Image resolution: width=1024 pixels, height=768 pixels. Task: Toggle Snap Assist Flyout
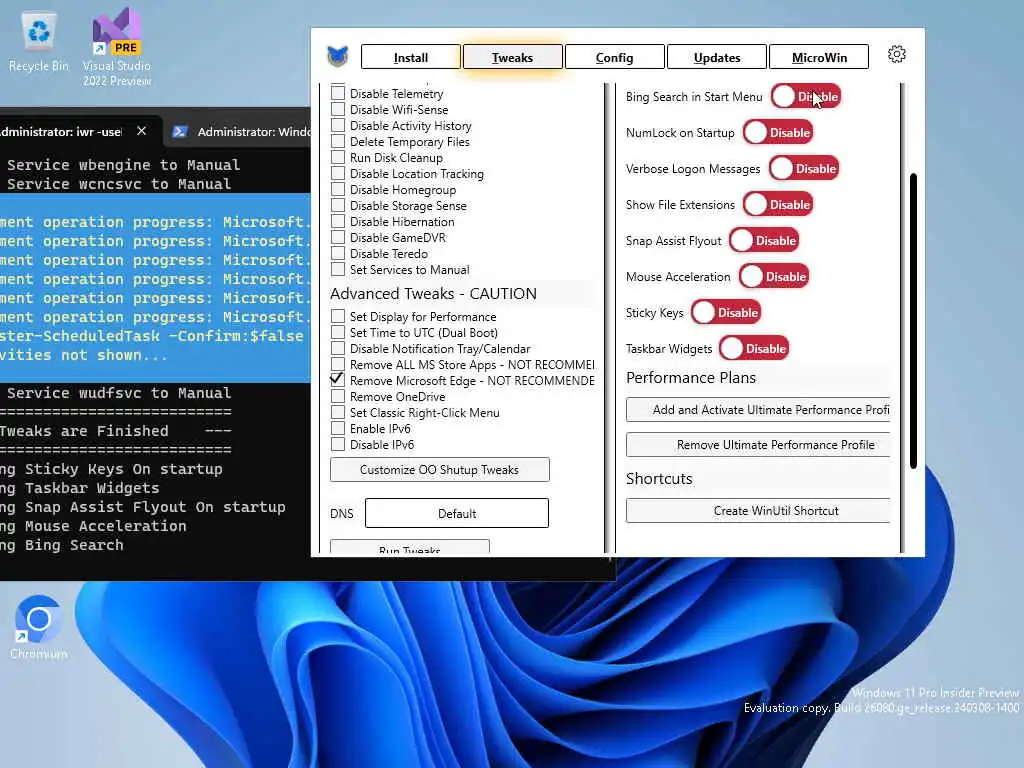[x=764, y=240]
